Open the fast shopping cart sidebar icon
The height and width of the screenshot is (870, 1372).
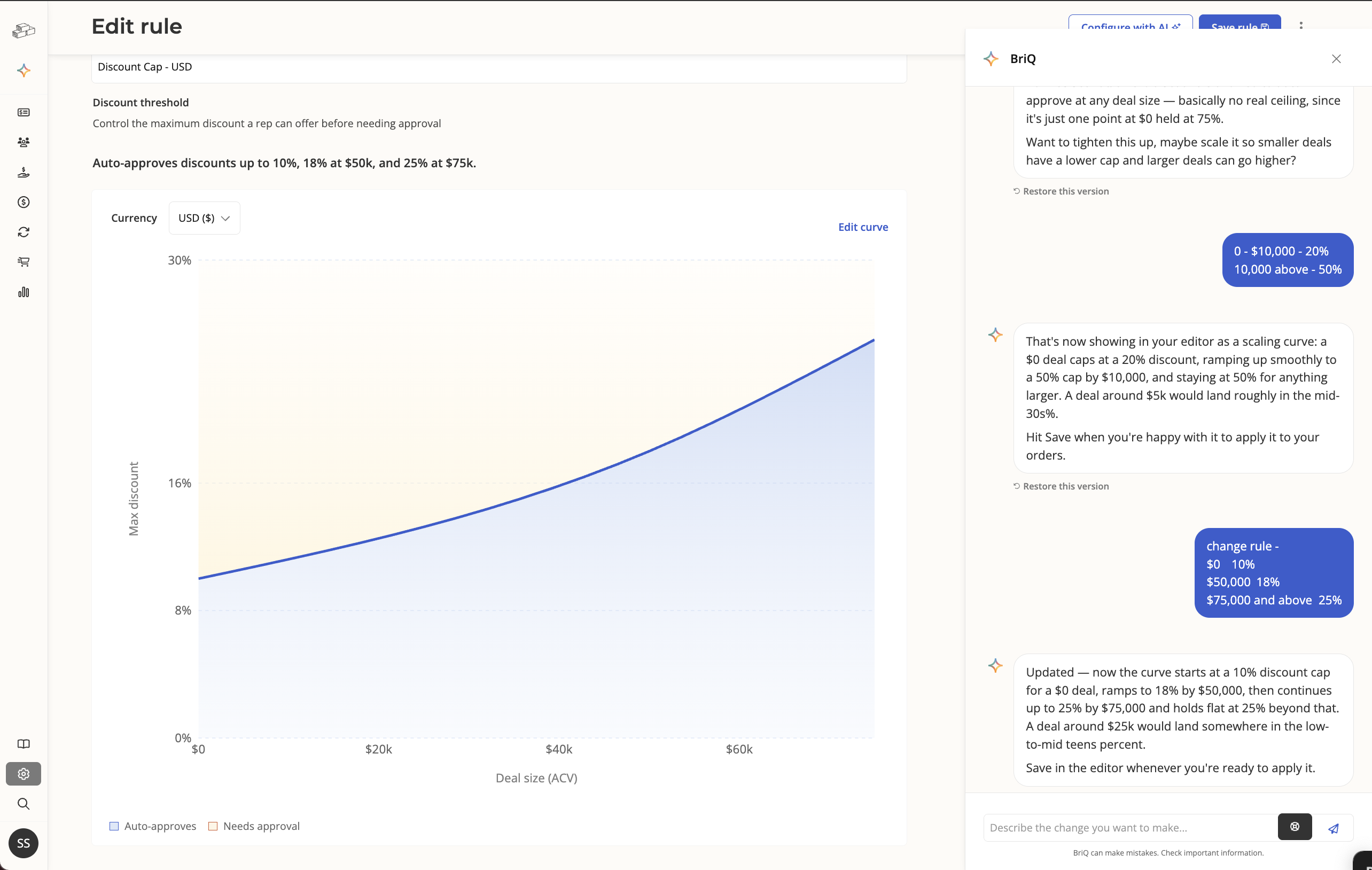[24, 262]
